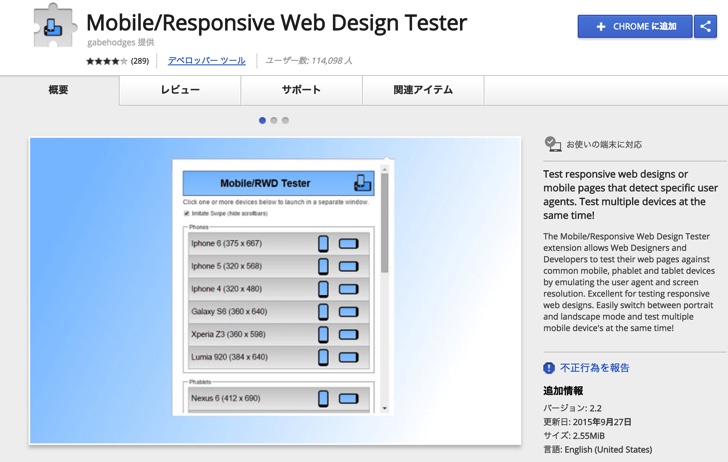The height and width of the screenshot is (462, 728).
Task: Click the star rating display
Action: tap(106, 61)
